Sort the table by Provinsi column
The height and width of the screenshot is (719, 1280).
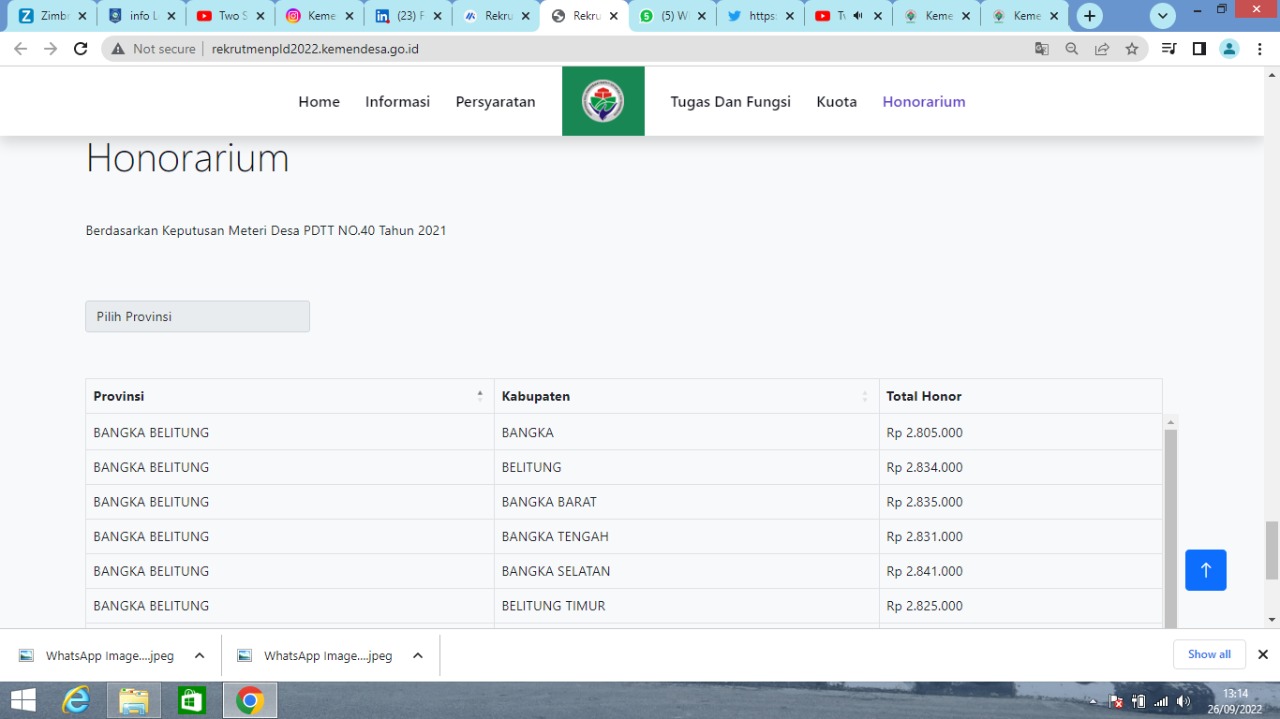(x=479, y=396)
